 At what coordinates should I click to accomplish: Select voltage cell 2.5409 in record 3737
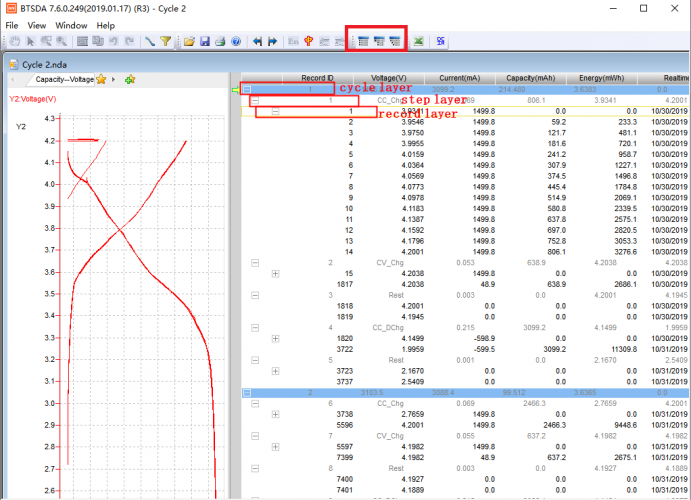coord(412,382)
